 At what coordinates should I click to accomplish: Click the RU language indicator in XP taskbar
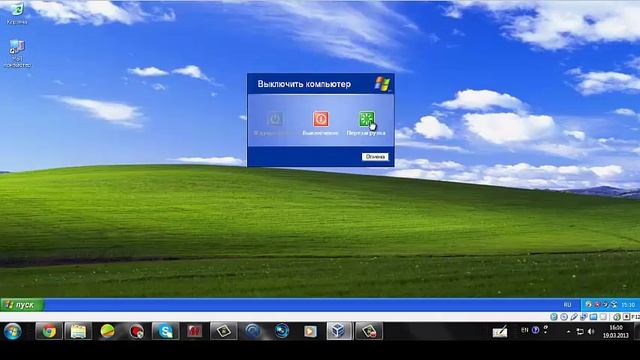pyautogui.click(x=567, y=305)
